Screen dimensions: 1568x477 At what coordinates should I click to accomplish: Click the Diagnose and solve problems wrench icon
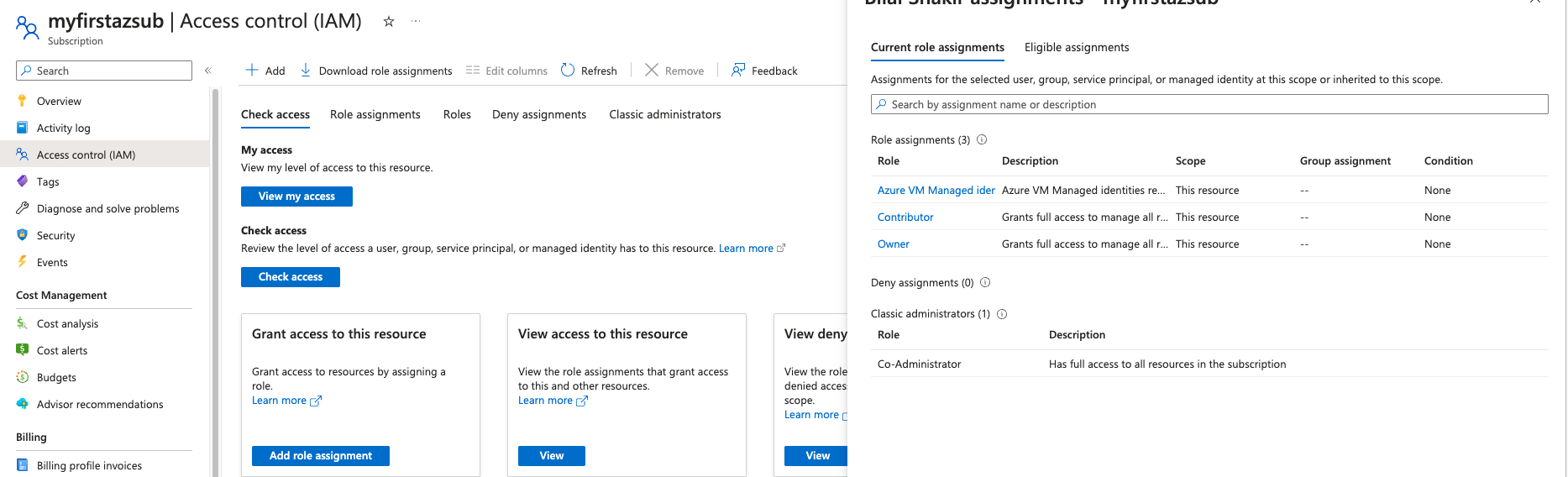click(23, 208)
